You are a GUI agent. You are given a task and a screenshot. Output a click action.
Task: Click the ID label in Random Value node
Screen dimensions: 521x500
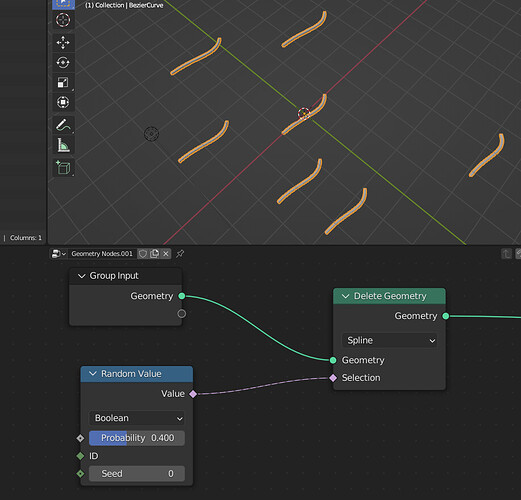click(x=94, y=456)
